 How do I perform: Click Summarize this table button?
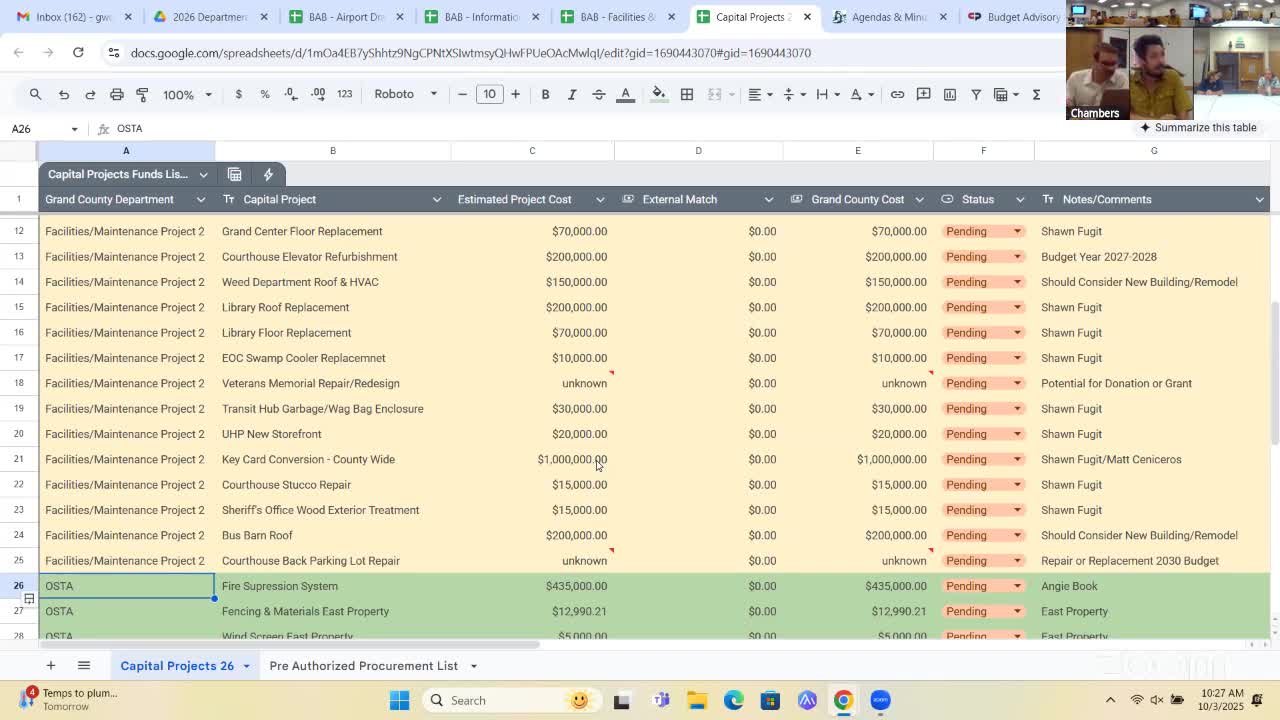1197,127
